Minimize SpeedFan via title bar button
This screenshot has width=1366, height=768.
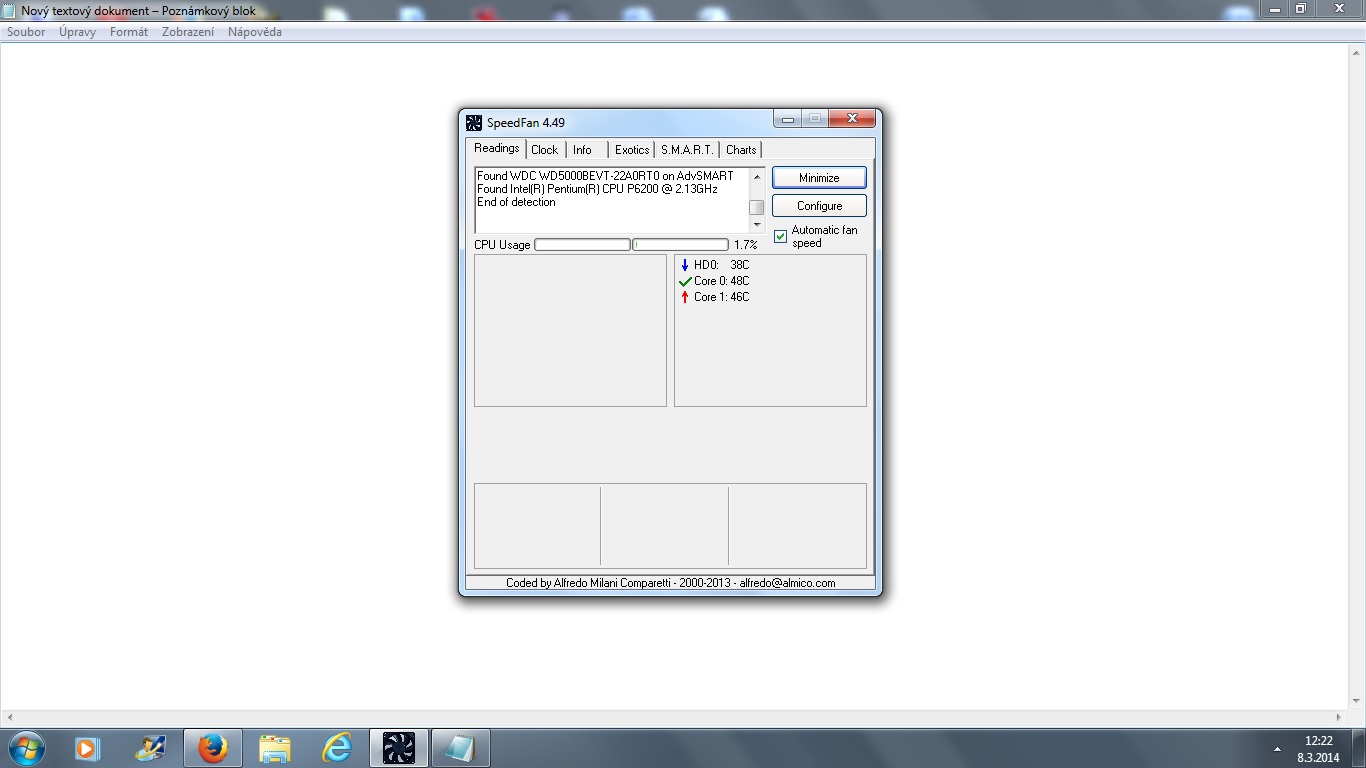click(x=788, y=119)
